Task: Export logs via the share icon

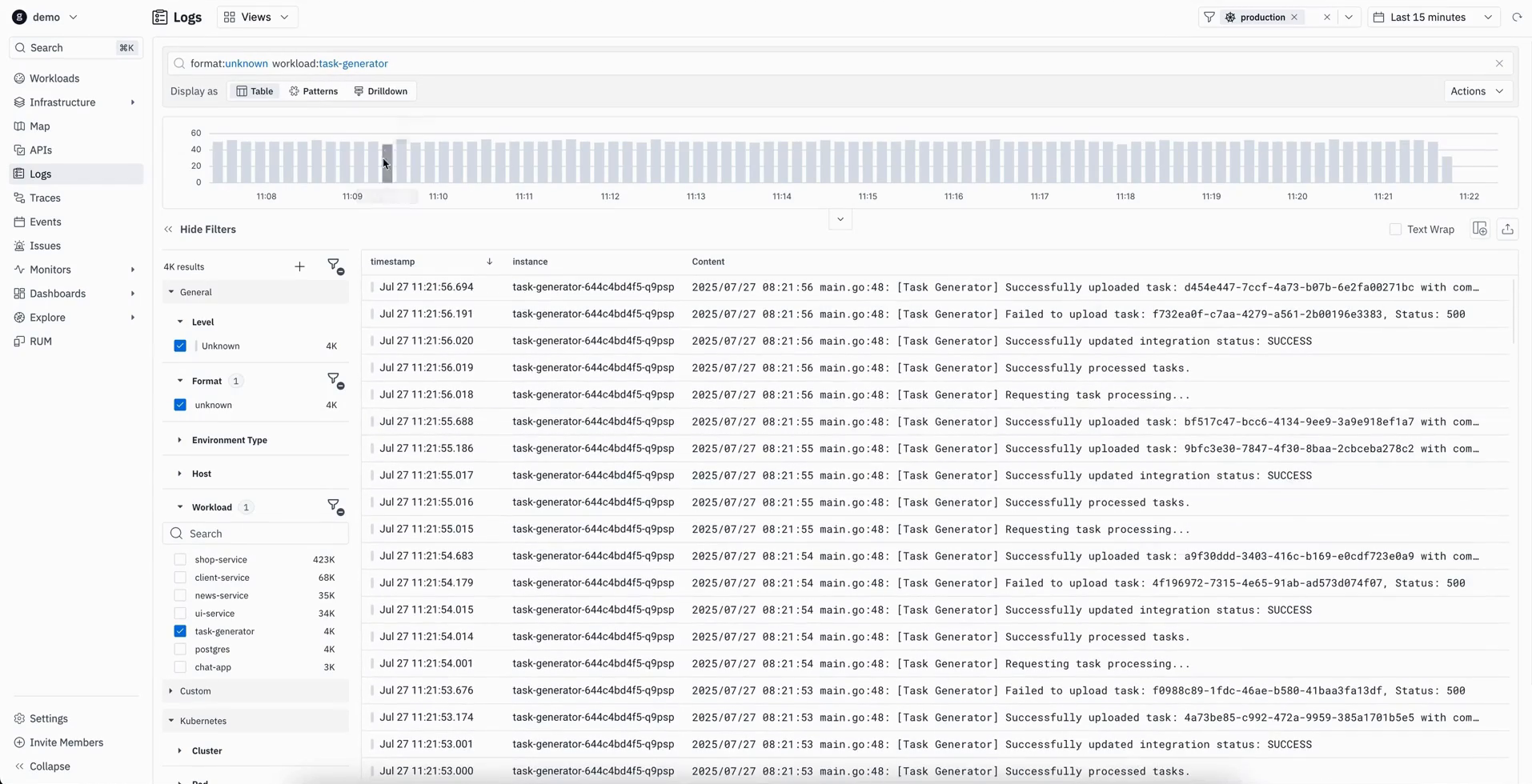Action: tap(1508, 229)
